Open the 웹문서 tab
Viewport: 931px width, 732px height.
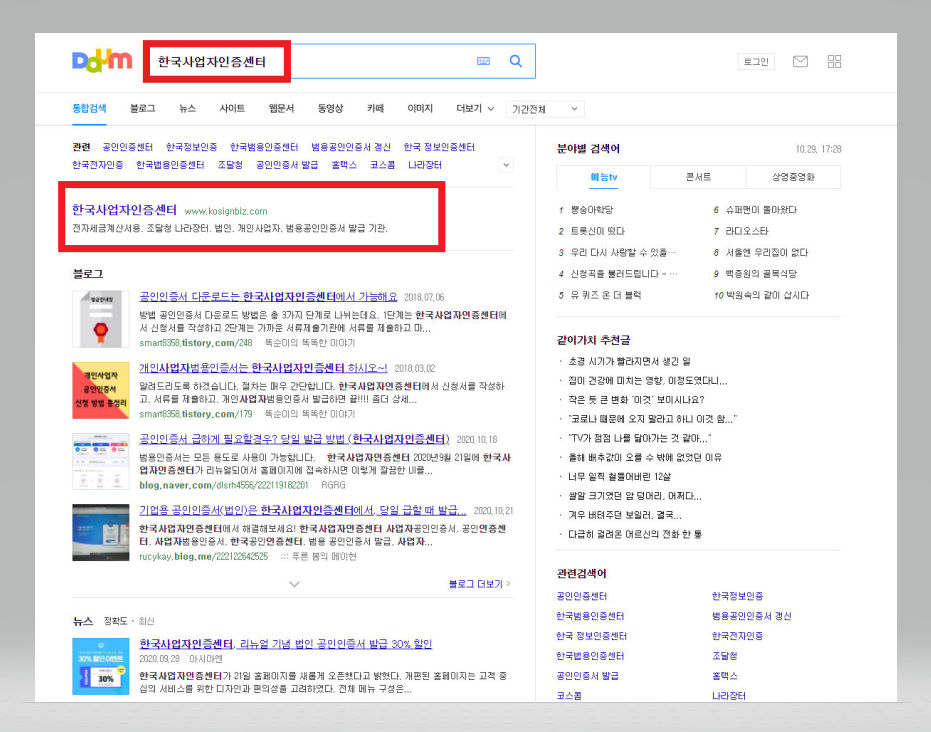pos(281,109)
